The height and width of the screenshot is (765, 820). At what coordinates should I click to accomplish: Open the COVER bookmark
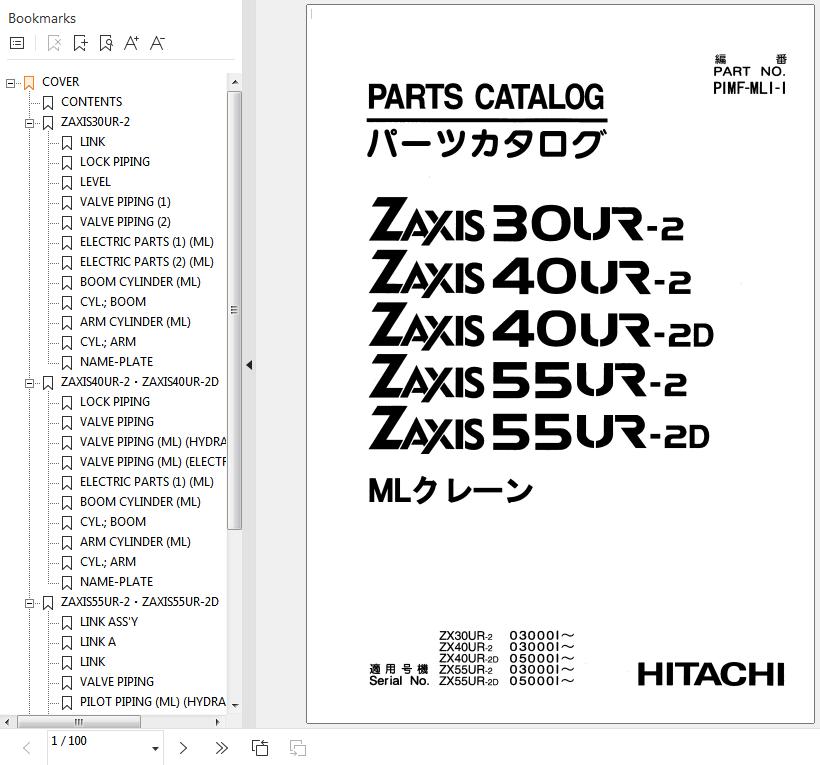61,82
